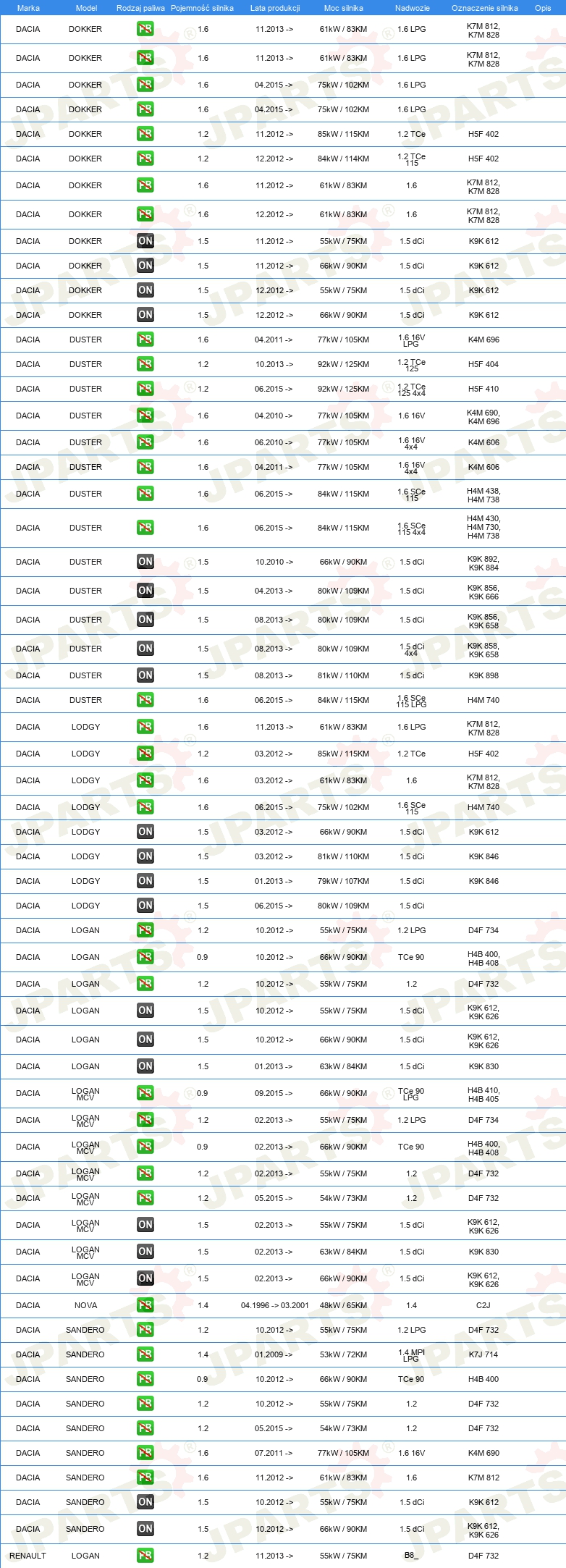Click engine code H5F 410
566x1568 pixels.
[x=483, y=389]
